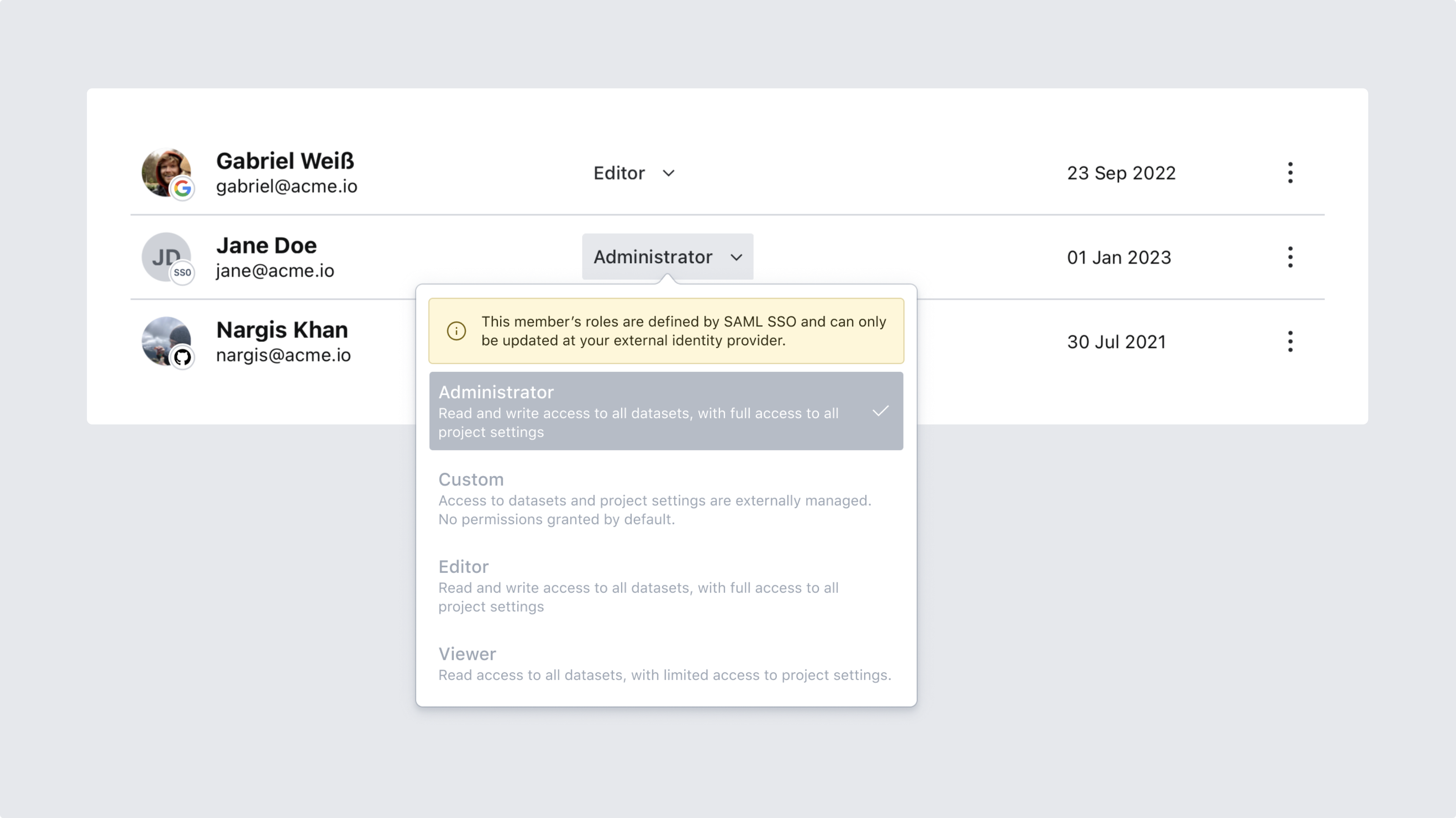
Task: Select the Custom role option
Action: [x=666, y=498]
